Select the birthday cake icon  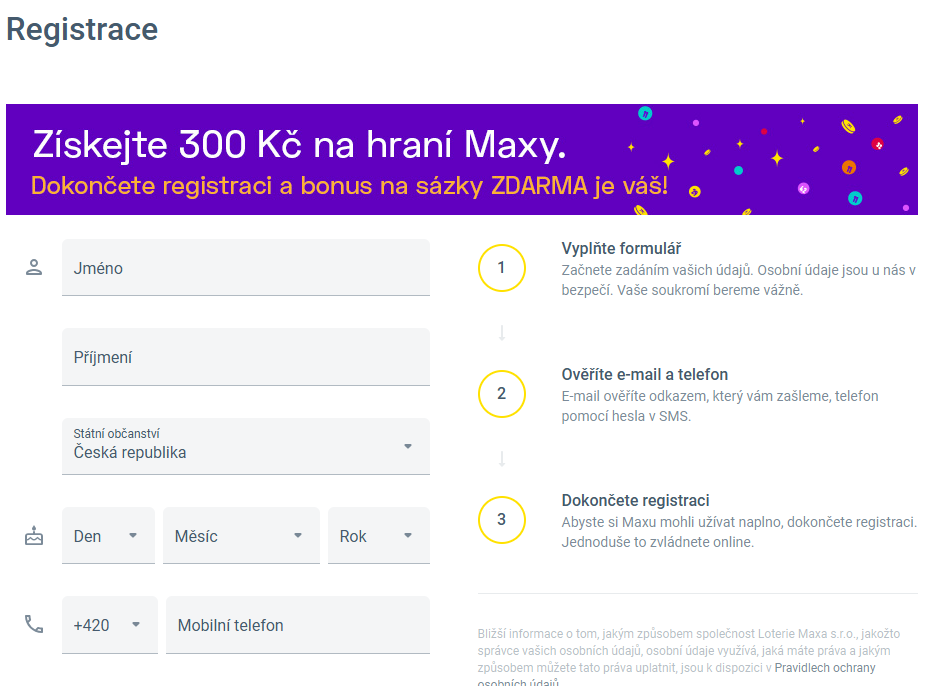[34, 535]
